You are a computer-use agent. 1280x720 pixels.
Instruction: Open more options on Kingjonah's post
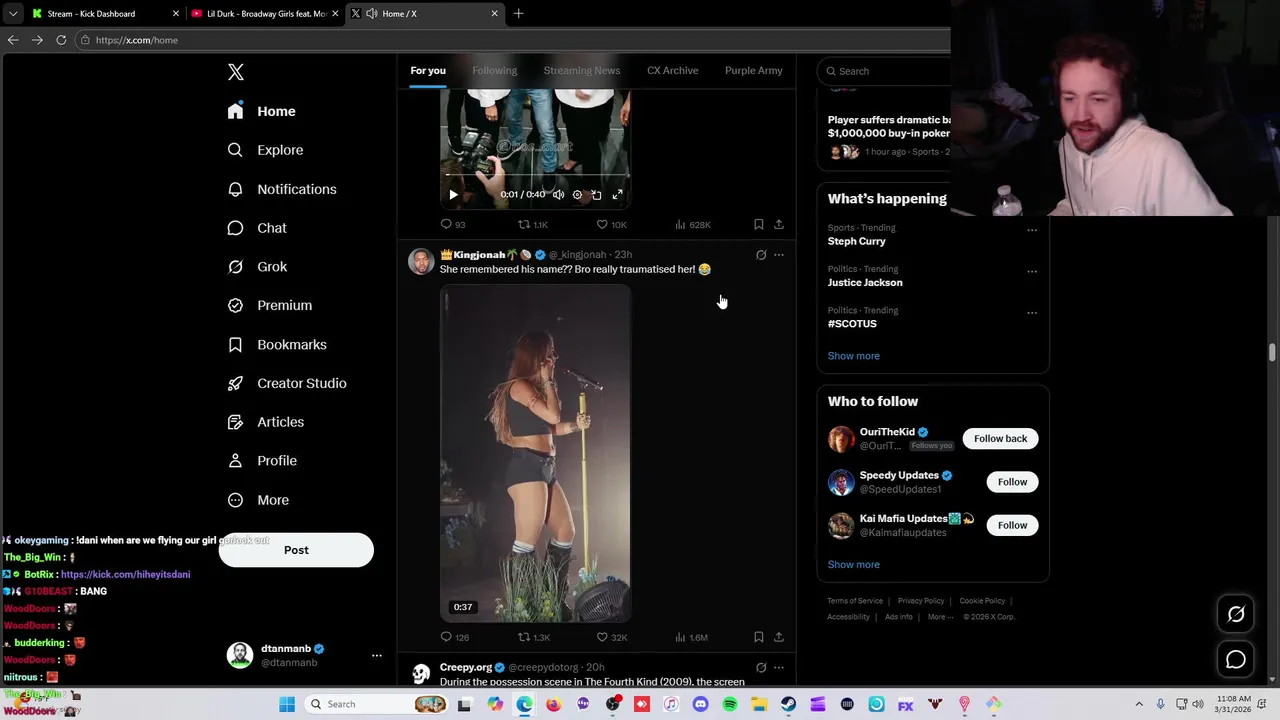(779, 255)
